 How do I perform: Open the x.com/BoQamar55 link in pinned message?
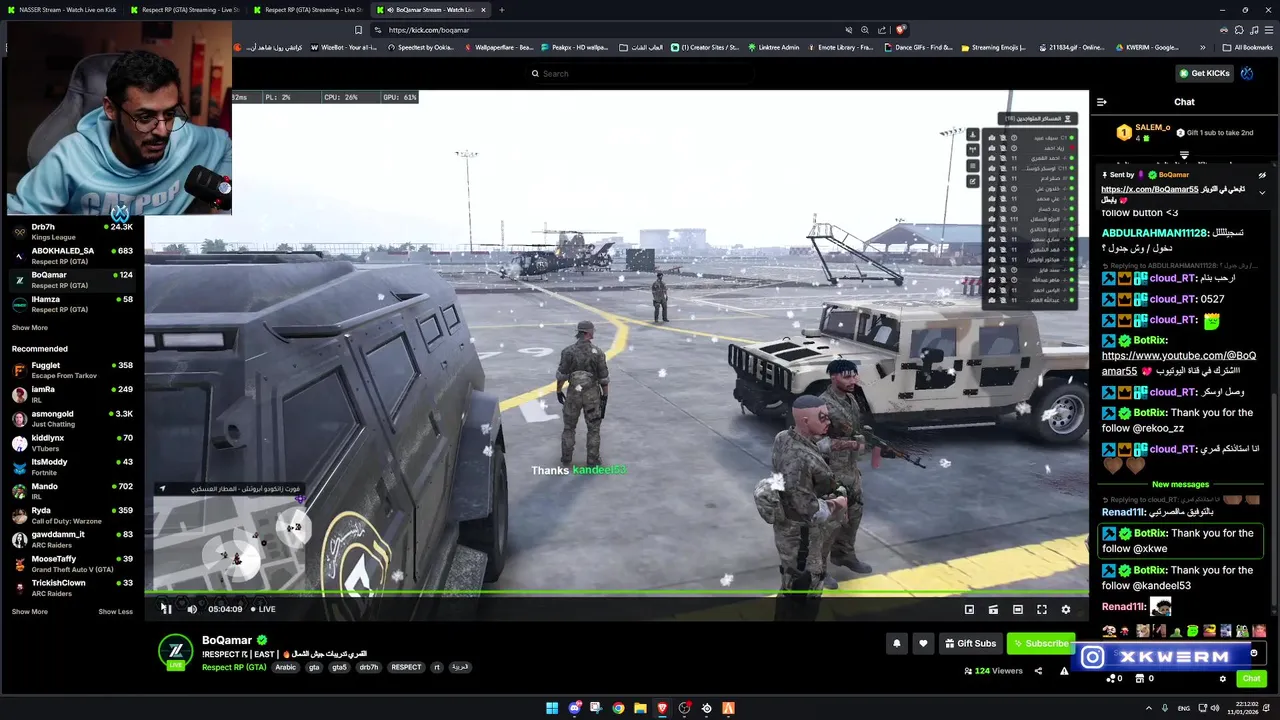[x=1149, y=189]
